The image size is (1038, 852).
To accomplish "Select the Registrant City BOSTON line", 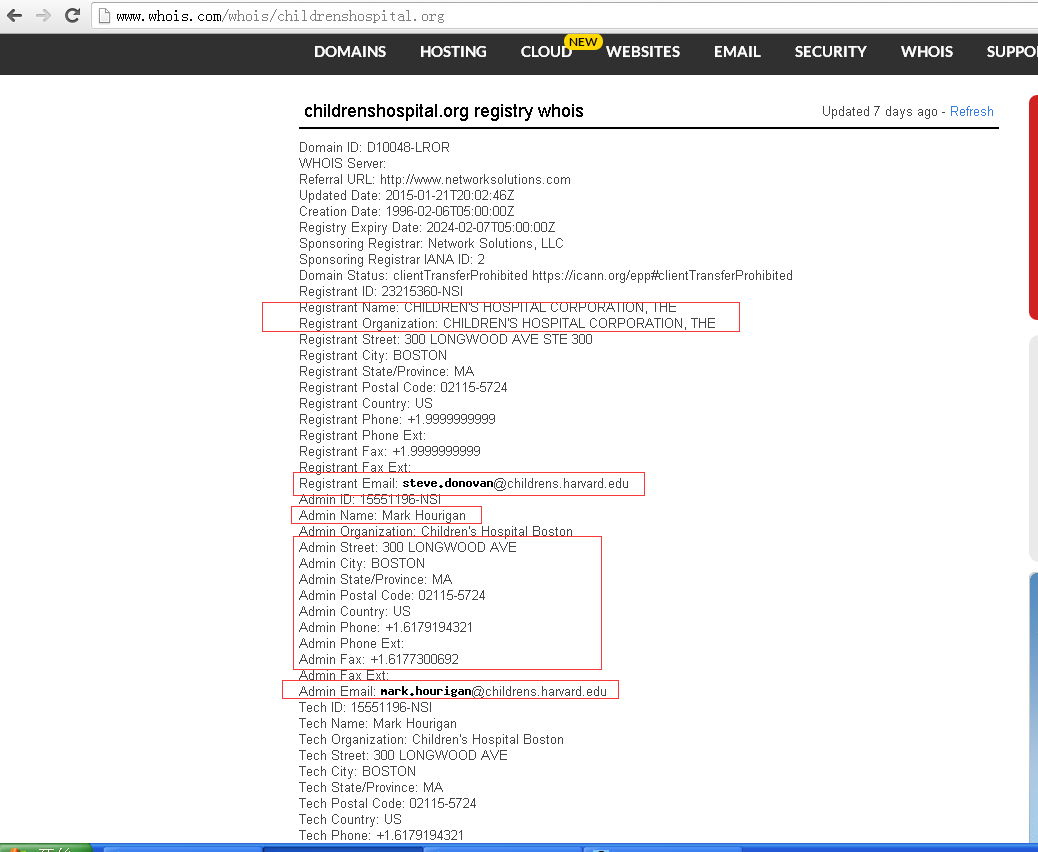I will (373, 355).
